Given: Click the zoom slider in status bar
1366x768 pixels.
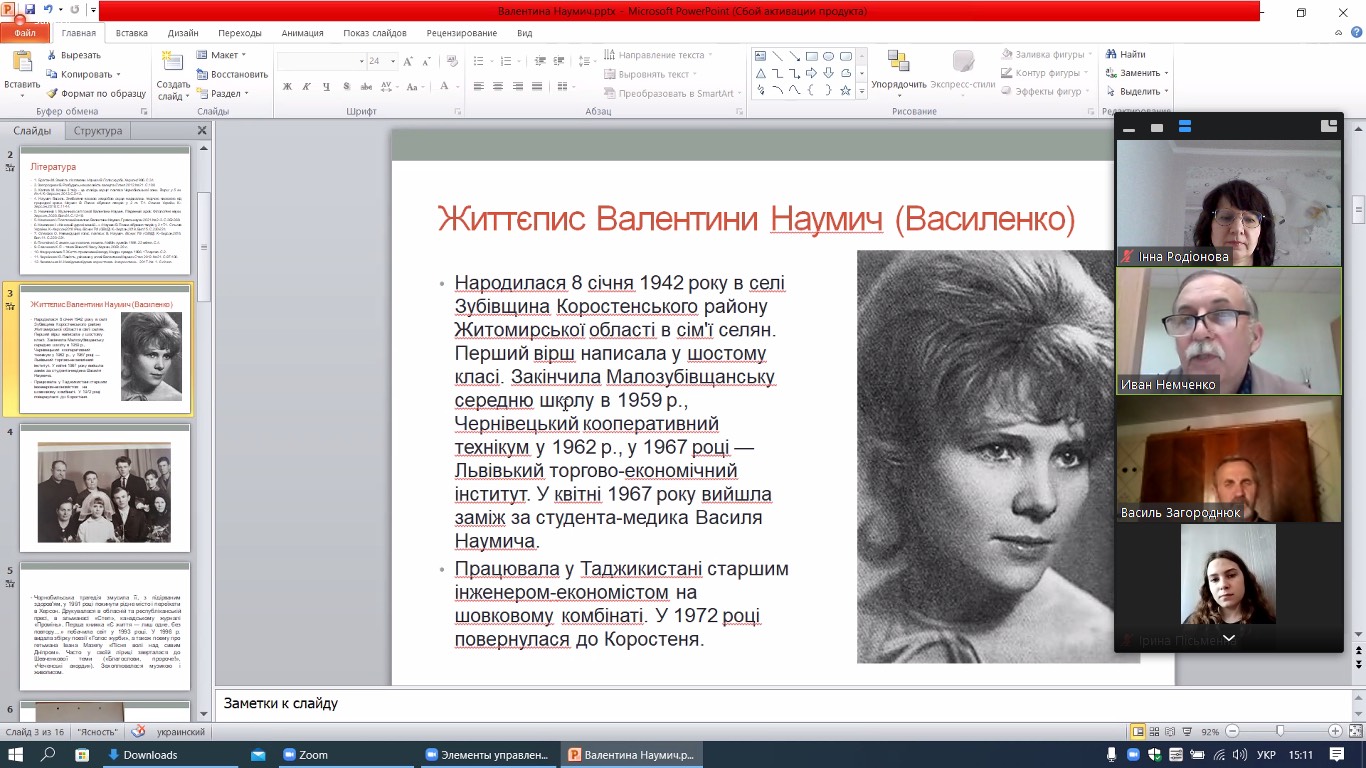Looking at the screenshot, I should coord(1280,732).
